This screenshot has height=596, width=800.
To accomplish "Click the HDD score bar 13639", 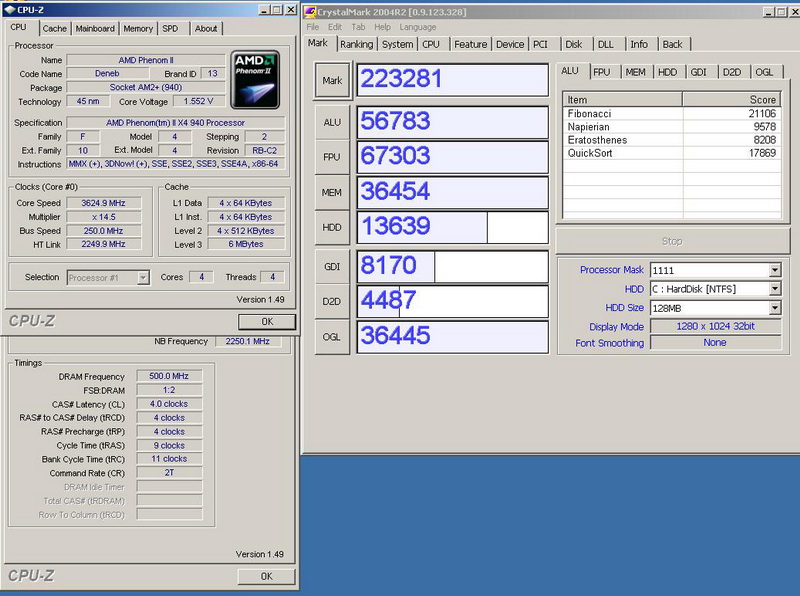I will pos(453,228).
